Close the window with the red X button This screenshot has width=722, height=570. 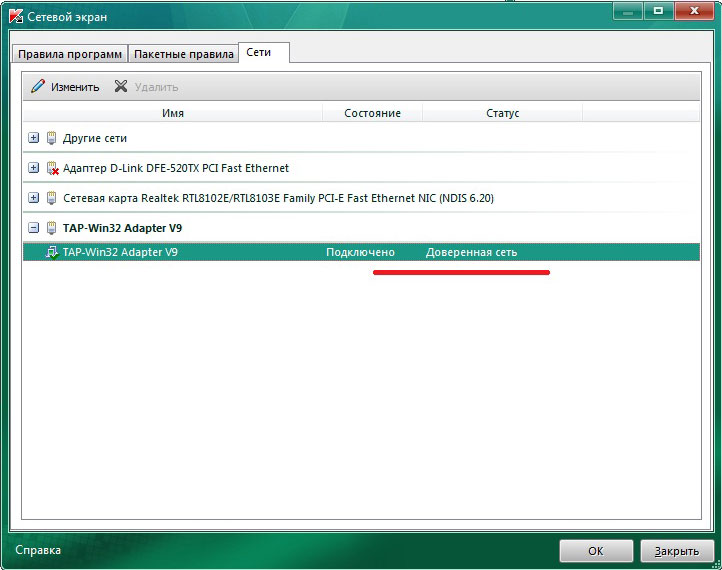click(694, 11)
